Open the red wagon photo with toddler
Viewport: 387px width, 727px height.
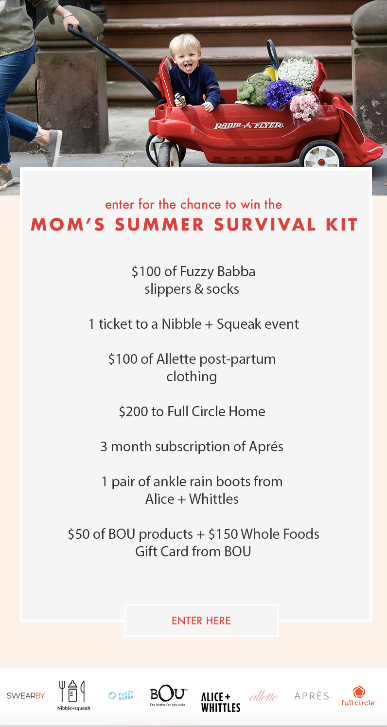193,83
